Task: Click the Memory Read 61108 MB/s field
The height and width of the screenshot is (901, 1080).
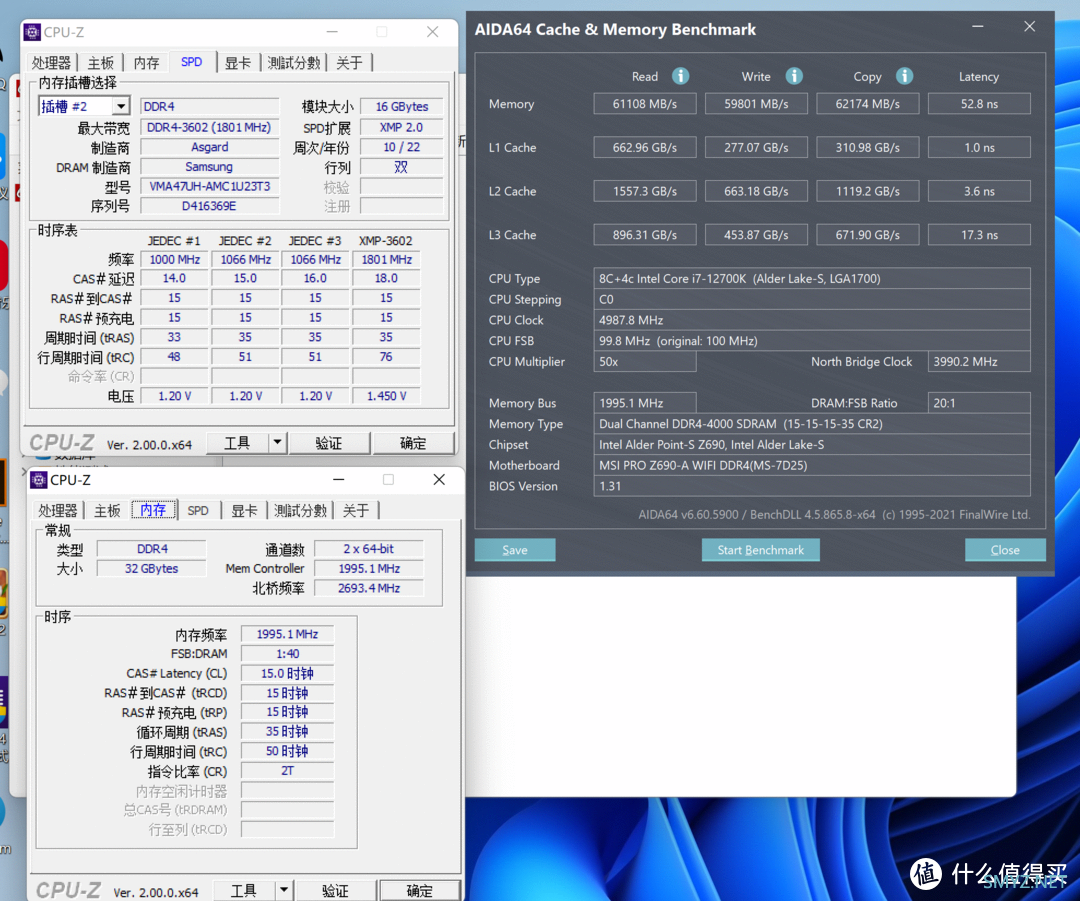Action: 645,104
